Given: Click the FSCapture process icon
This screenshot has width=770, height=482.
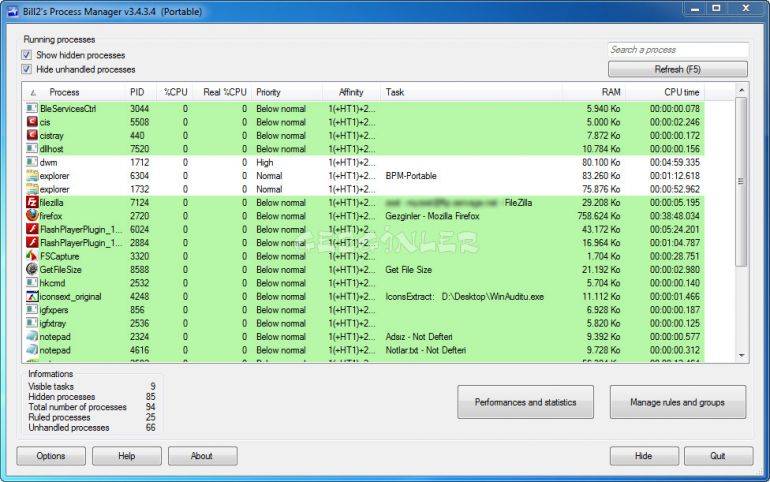Looking at the screenshot, I should [32, 256].
